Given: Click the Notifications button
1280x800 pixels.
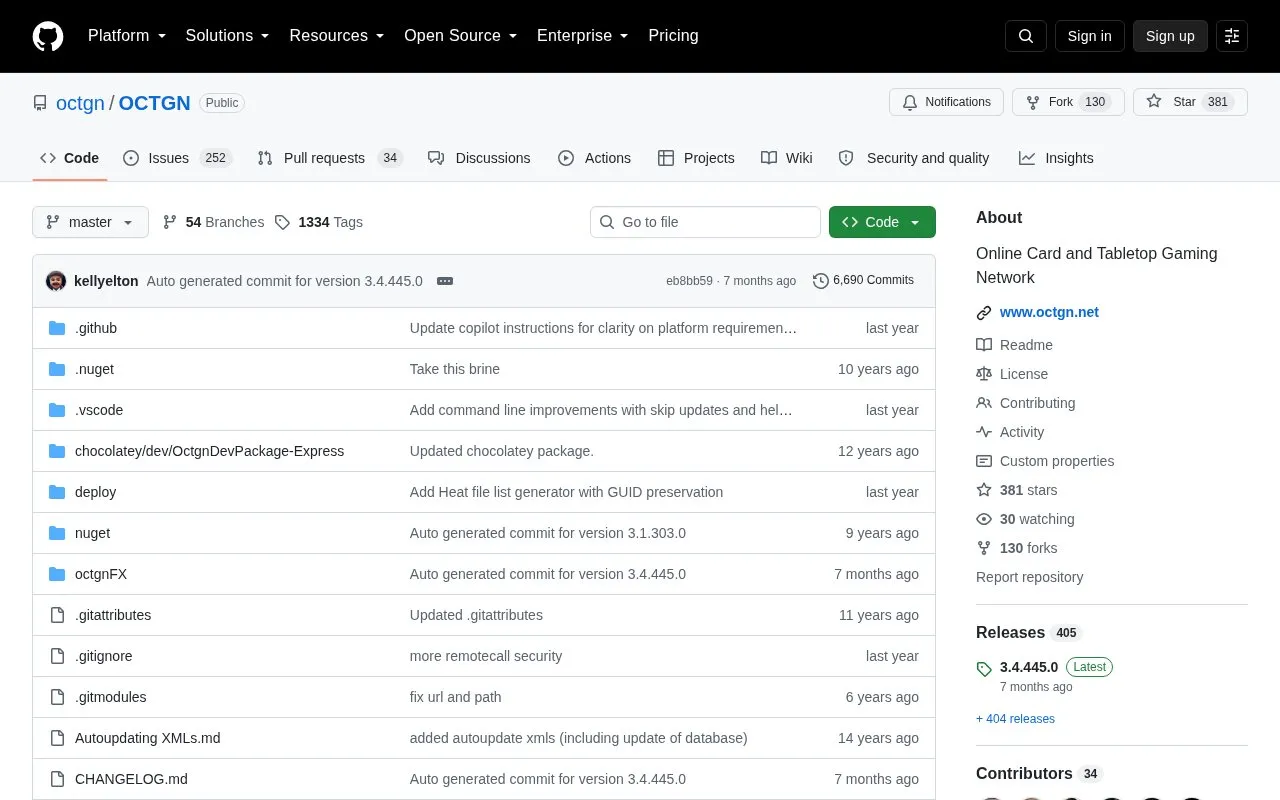Looking at the screenshot, I should pyautogui.click(x=946, y=102).
